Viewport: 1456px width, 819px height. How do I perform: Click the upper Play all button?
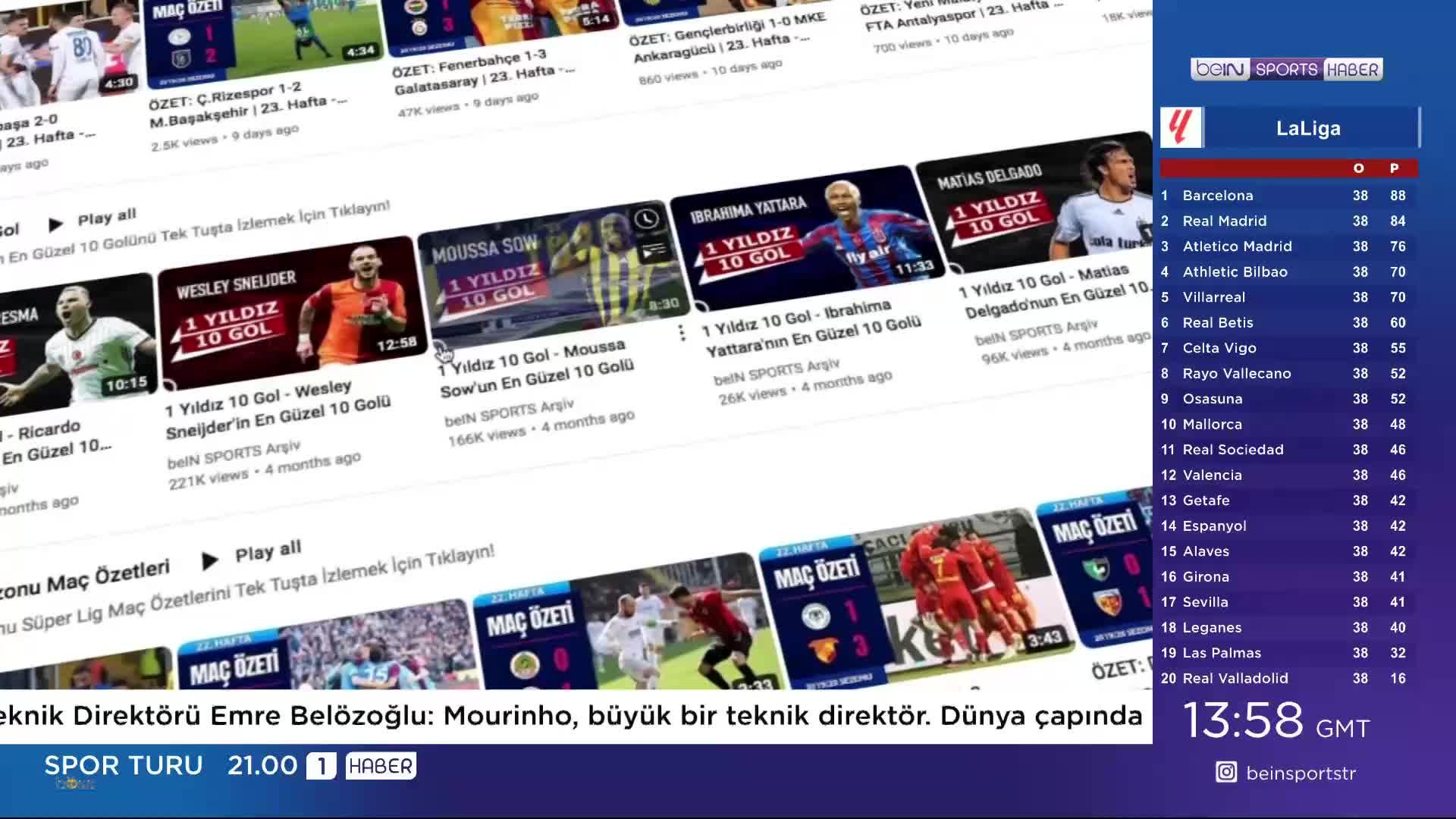(106, 218)
